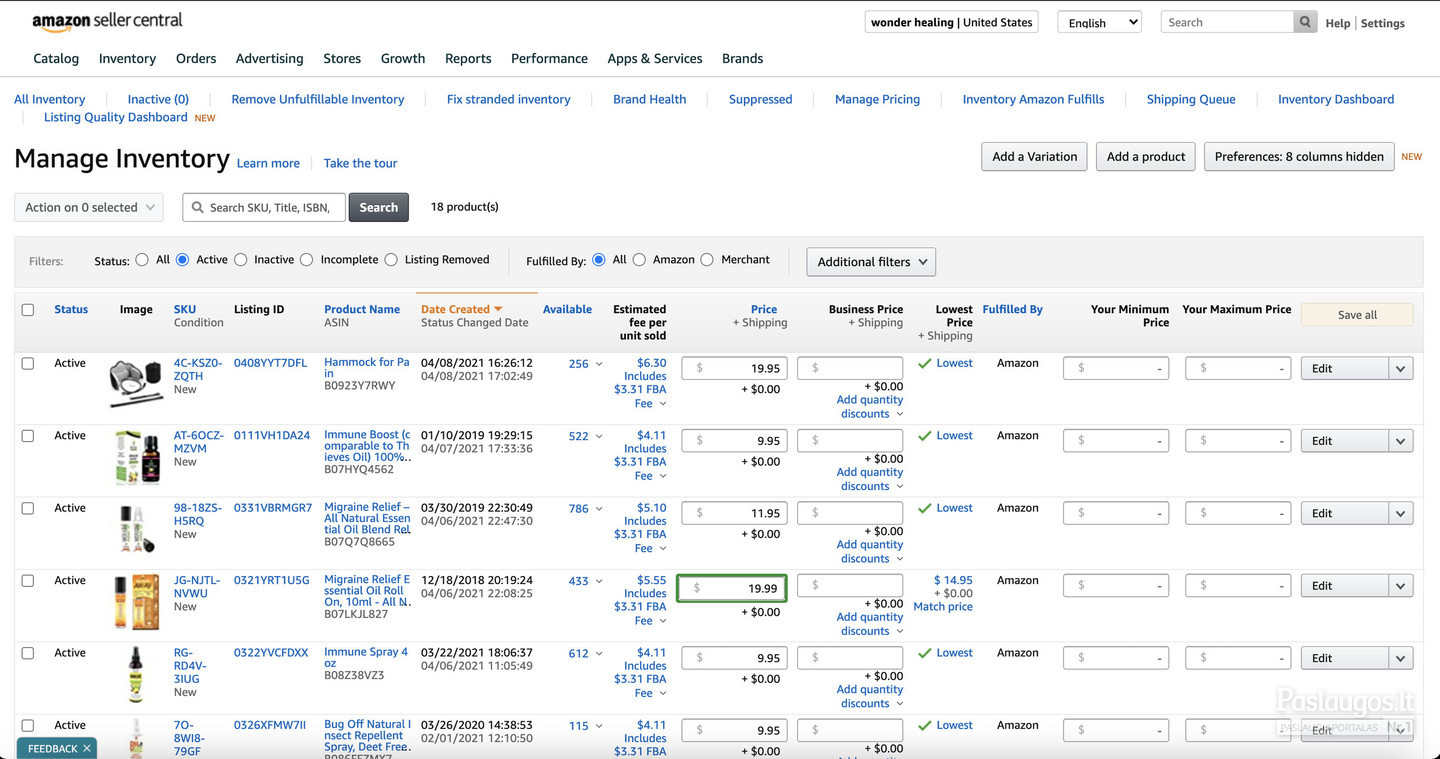Open the Immune Boost product thumbnail

pos(137,458)
